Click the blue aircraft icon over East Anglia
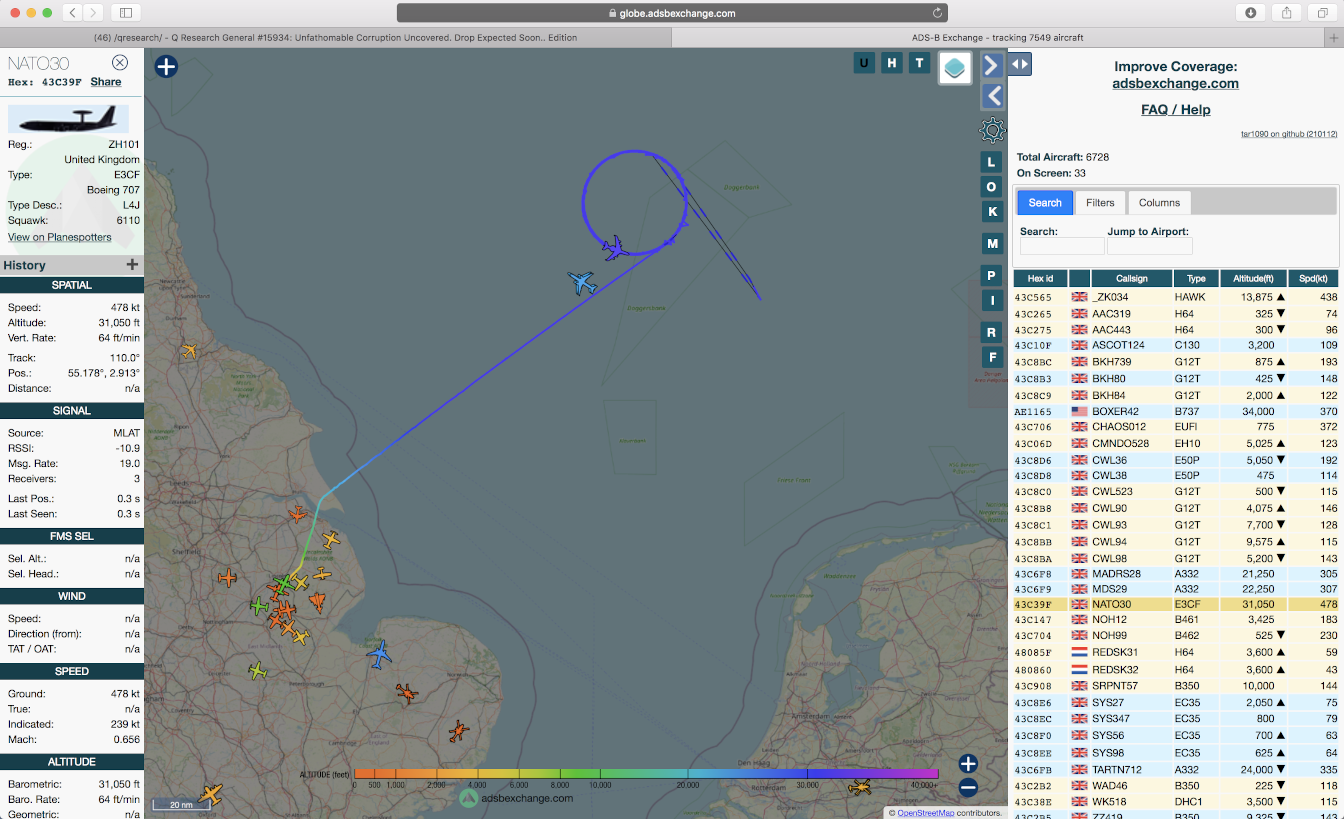 coord(379,656)
